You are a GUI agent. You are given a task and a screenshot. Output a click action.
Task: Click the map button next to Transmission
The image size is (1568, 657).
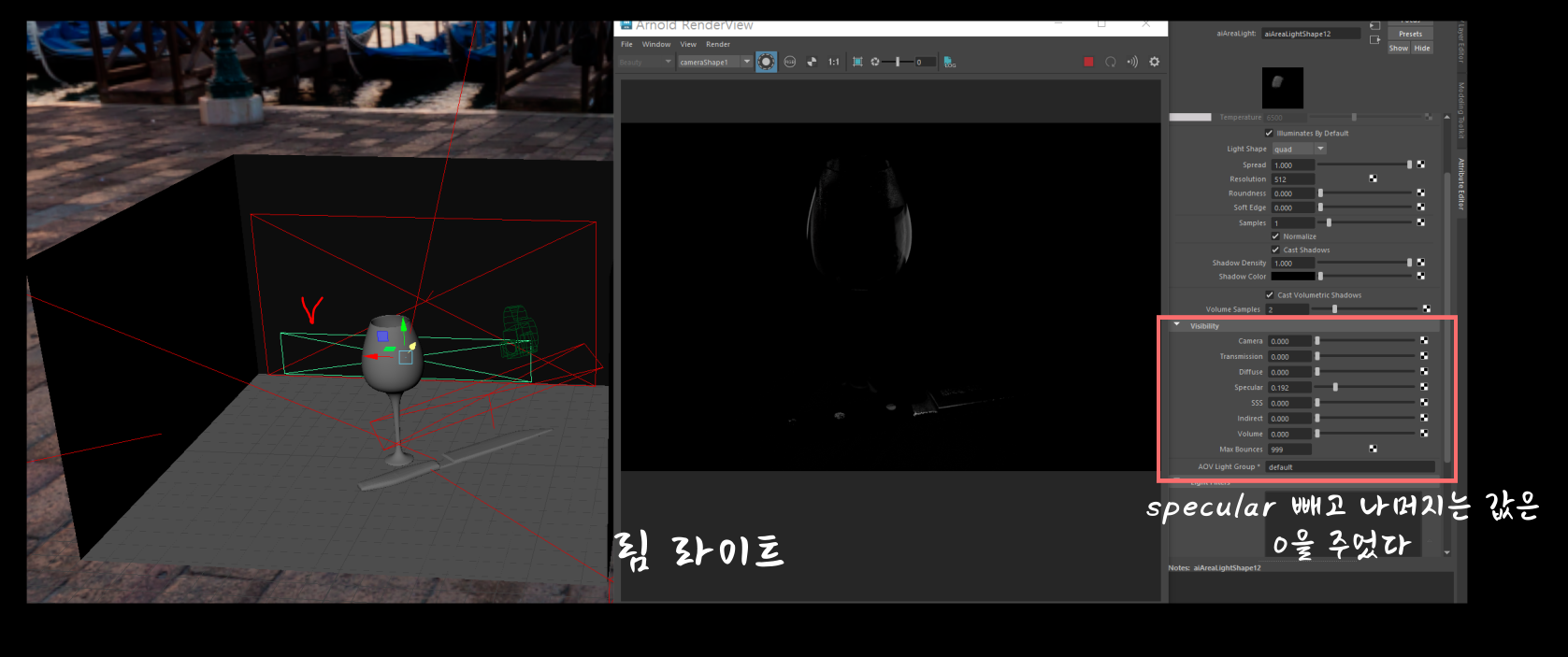coord(1424,356)
